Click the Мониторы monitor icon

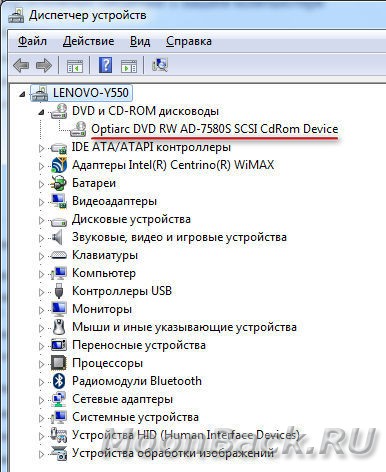[59, 309]
